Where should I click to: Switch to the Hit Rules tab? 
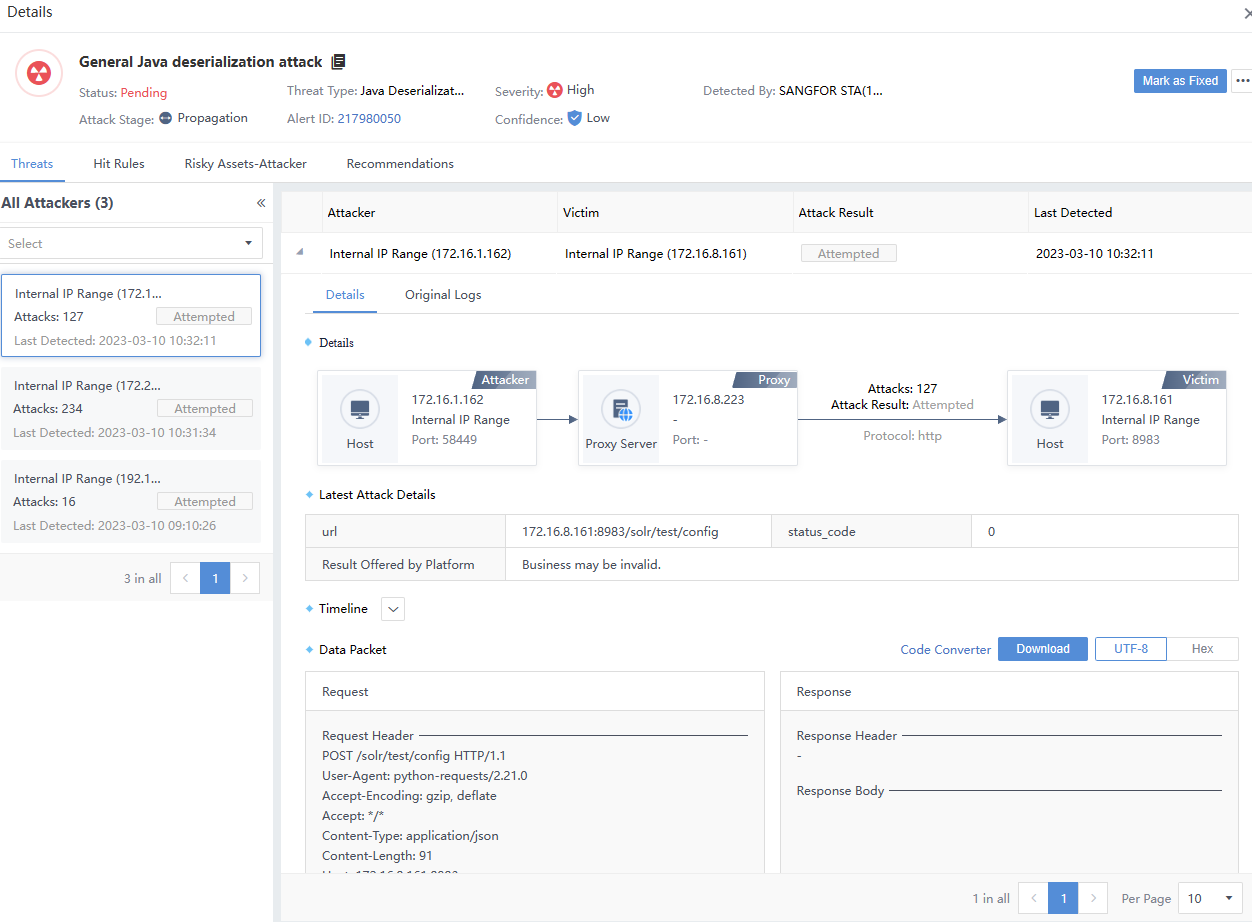[x=119, y=164]
